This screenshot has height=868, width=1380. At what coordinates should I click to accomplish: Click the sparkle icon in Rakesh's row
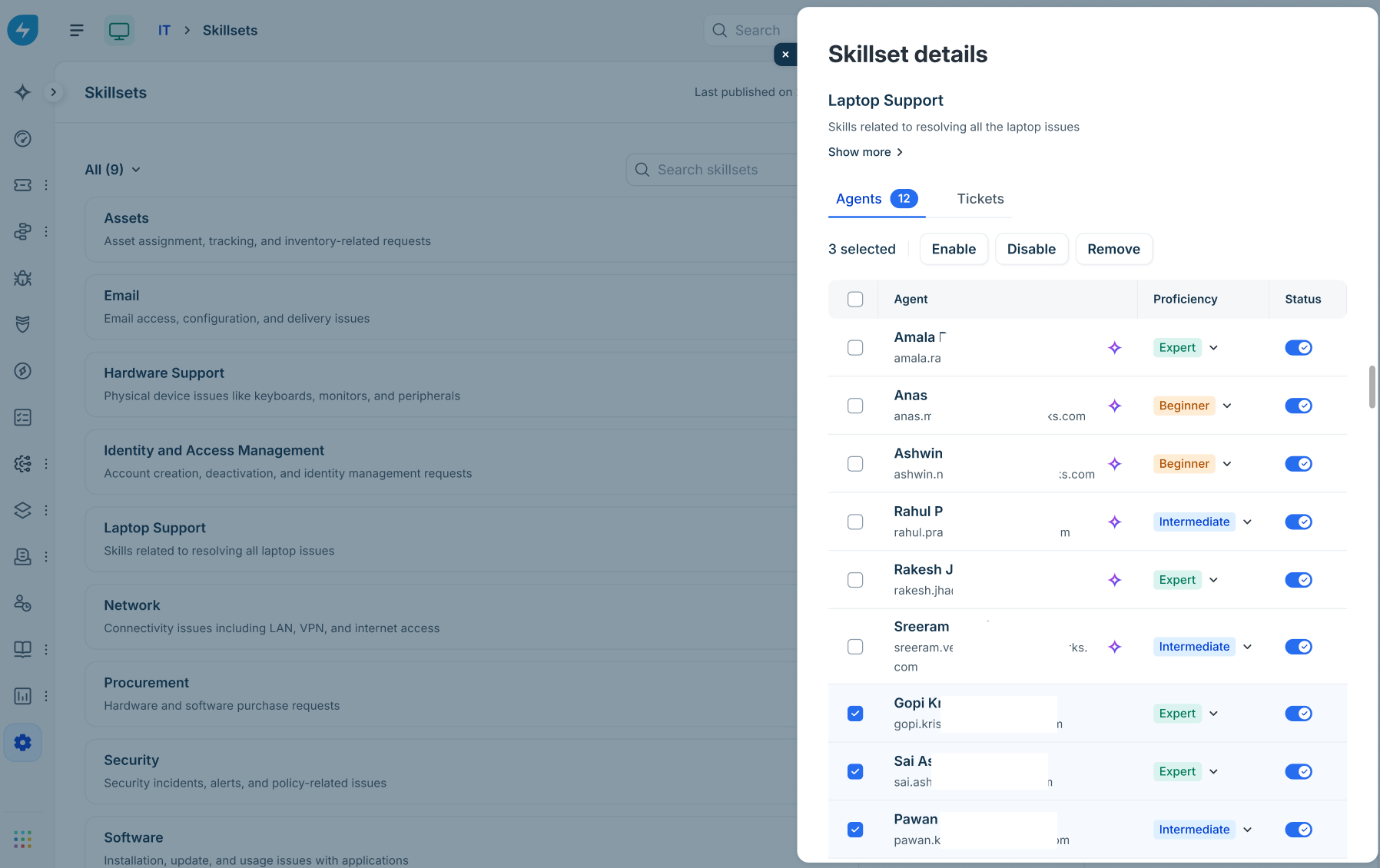click(1115, 580)
